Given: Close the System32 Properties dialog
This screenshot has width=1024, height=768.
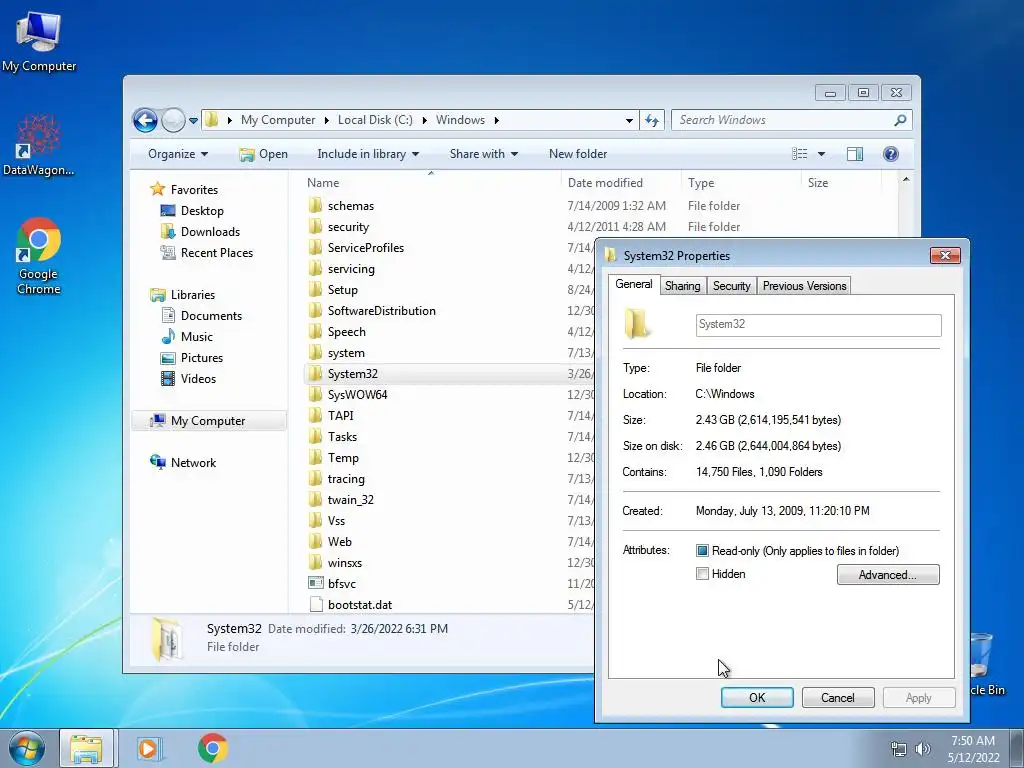Looking at the screenshot, I should click(x=945, y=255).
